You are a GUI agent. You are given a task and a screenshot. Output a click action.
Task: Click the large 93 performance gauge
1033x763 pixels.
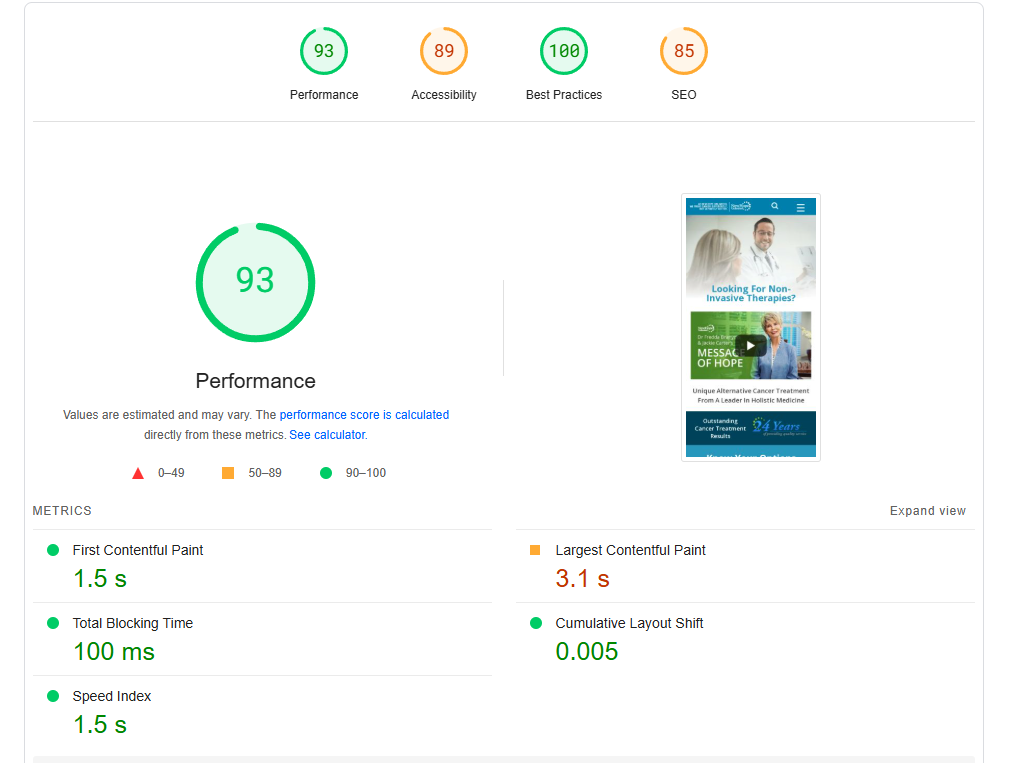coord(256,282)
